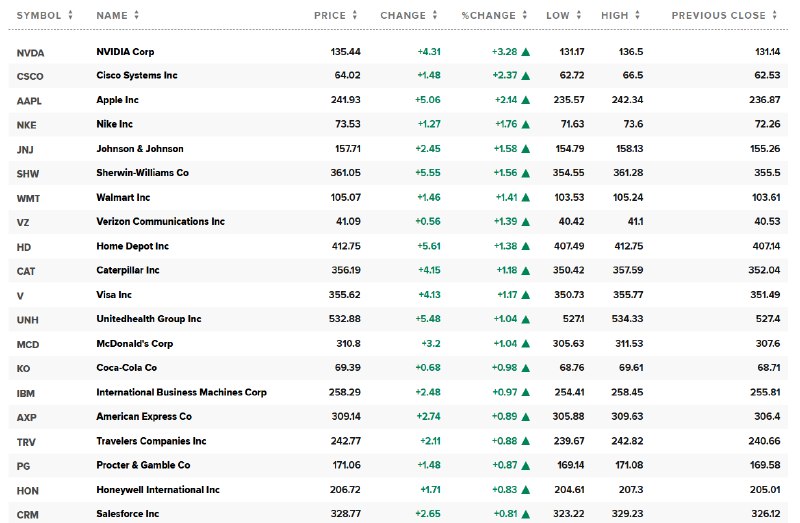Screen dimensions: 800x523
Task: Open McDonald's Corp link
Action: pos(135,343)
